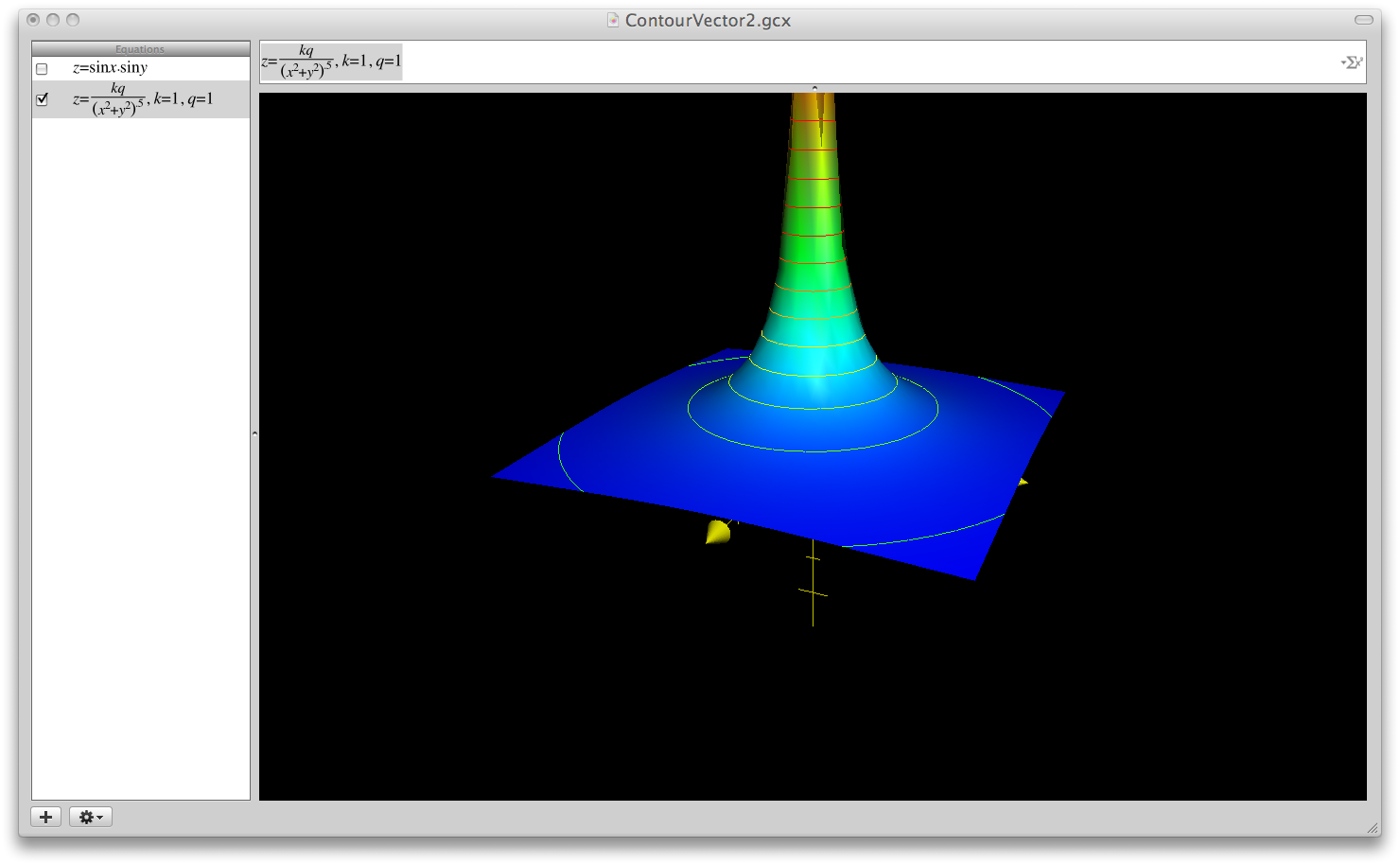1400x865 pixels.
Task: Click the small arrow beside the sigma icon
Action: 1343,62
